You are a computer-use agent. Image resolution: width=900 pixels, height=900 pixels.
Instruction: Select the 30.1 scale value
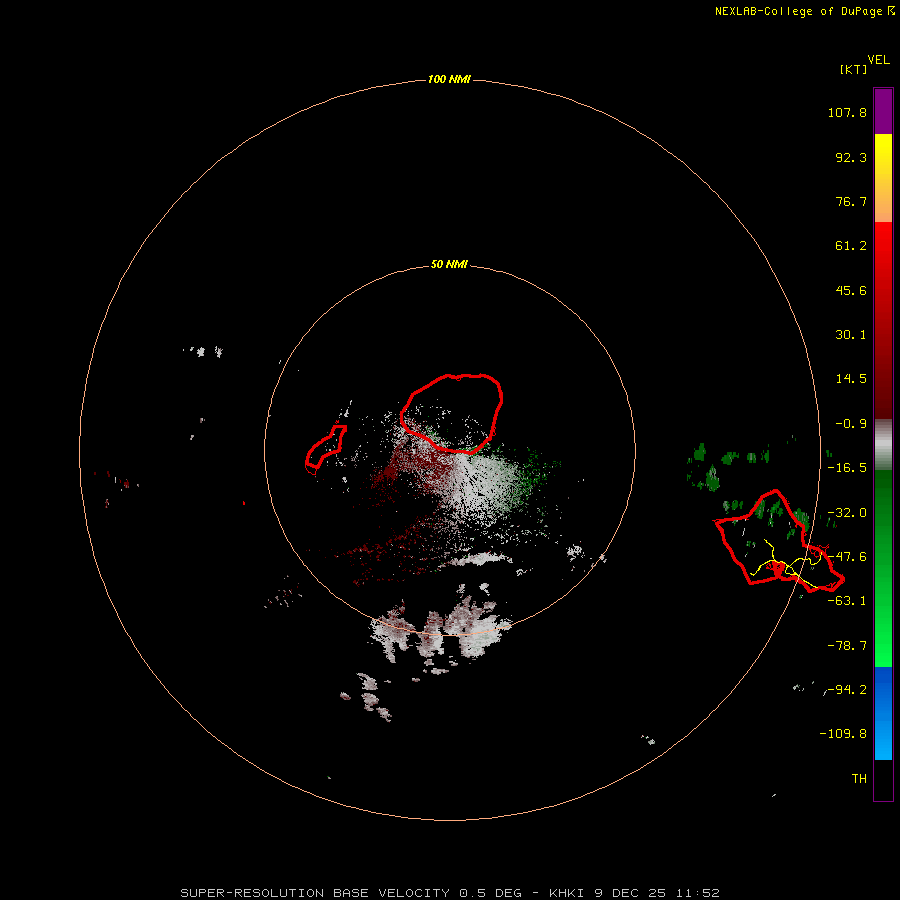pyautogui.click(x=851, y=335)
